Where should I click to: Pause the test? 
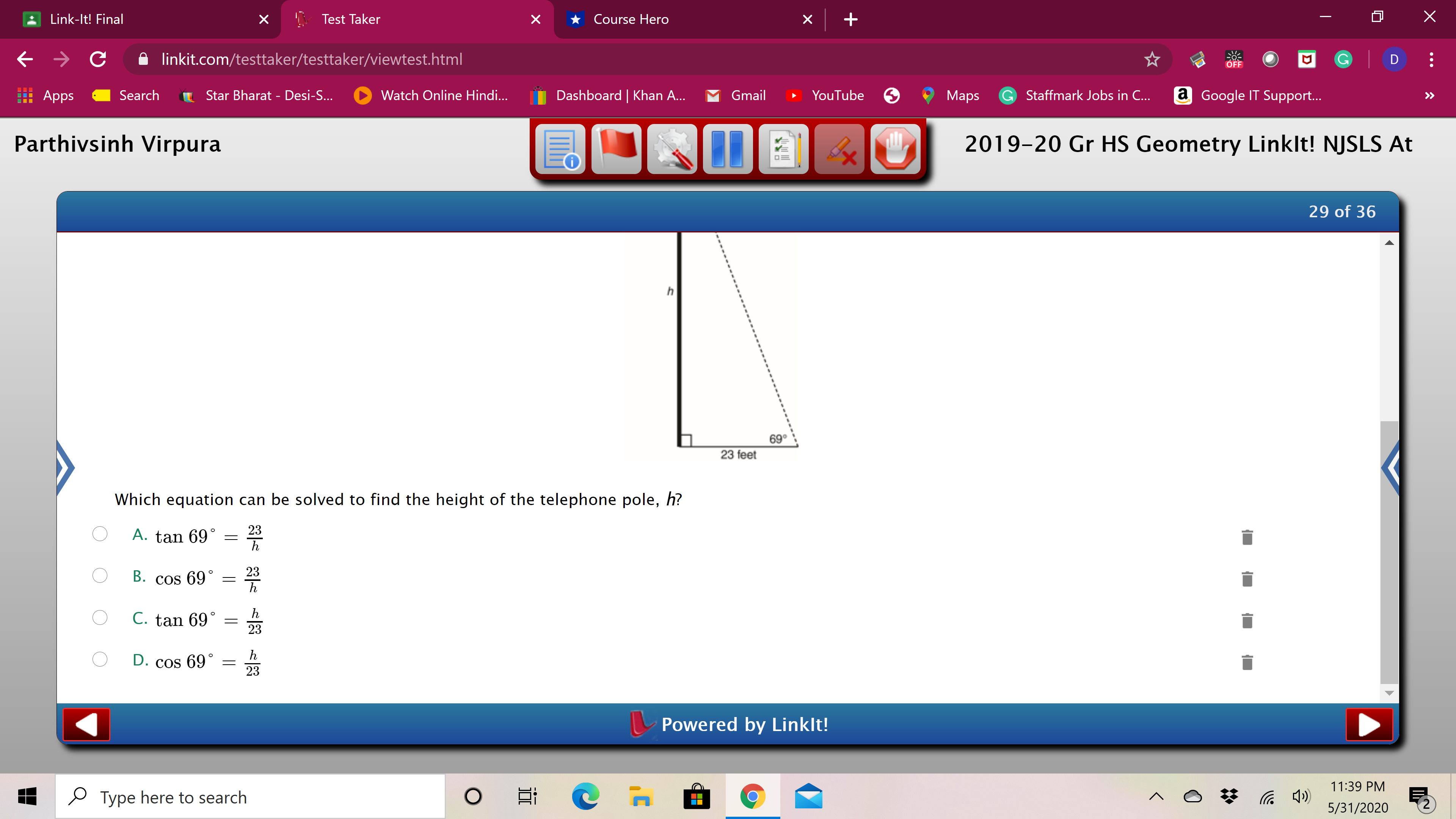tap(728, 149)
